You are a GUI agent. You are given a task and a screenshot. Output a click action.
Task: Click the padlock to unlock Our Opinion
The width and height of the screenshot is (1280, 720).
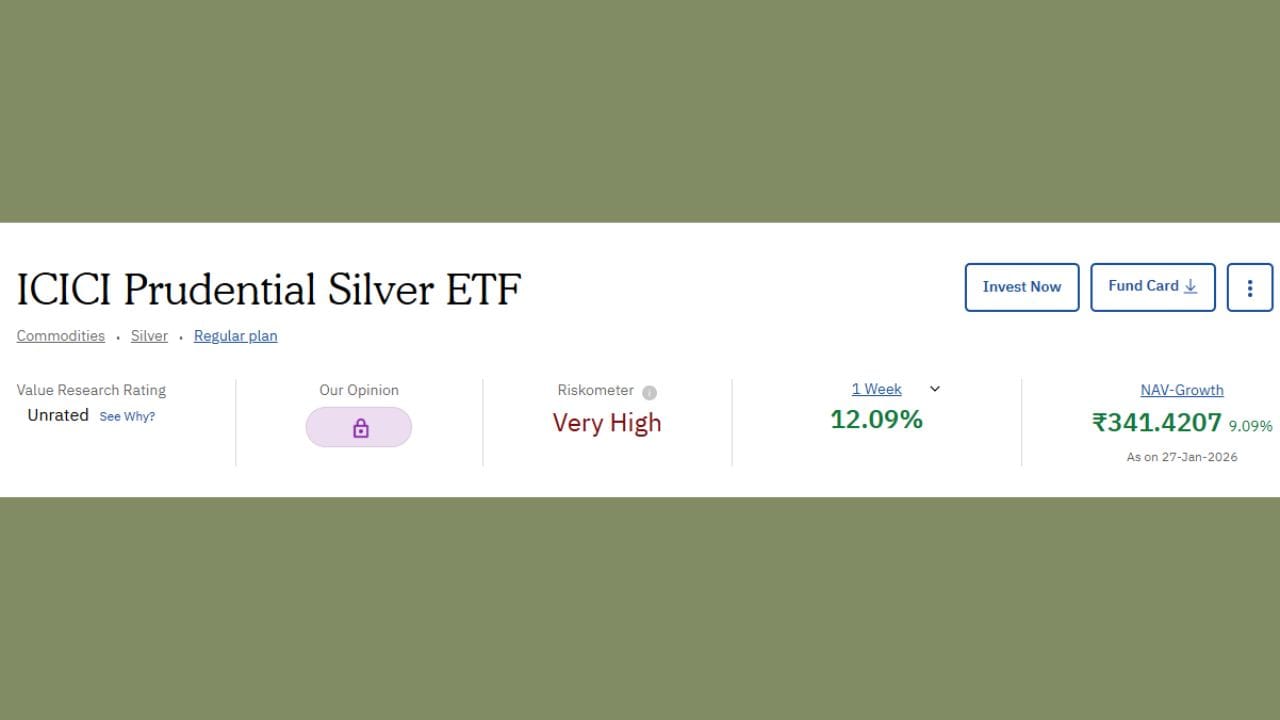pyautogui.click(x=359, y=427)
